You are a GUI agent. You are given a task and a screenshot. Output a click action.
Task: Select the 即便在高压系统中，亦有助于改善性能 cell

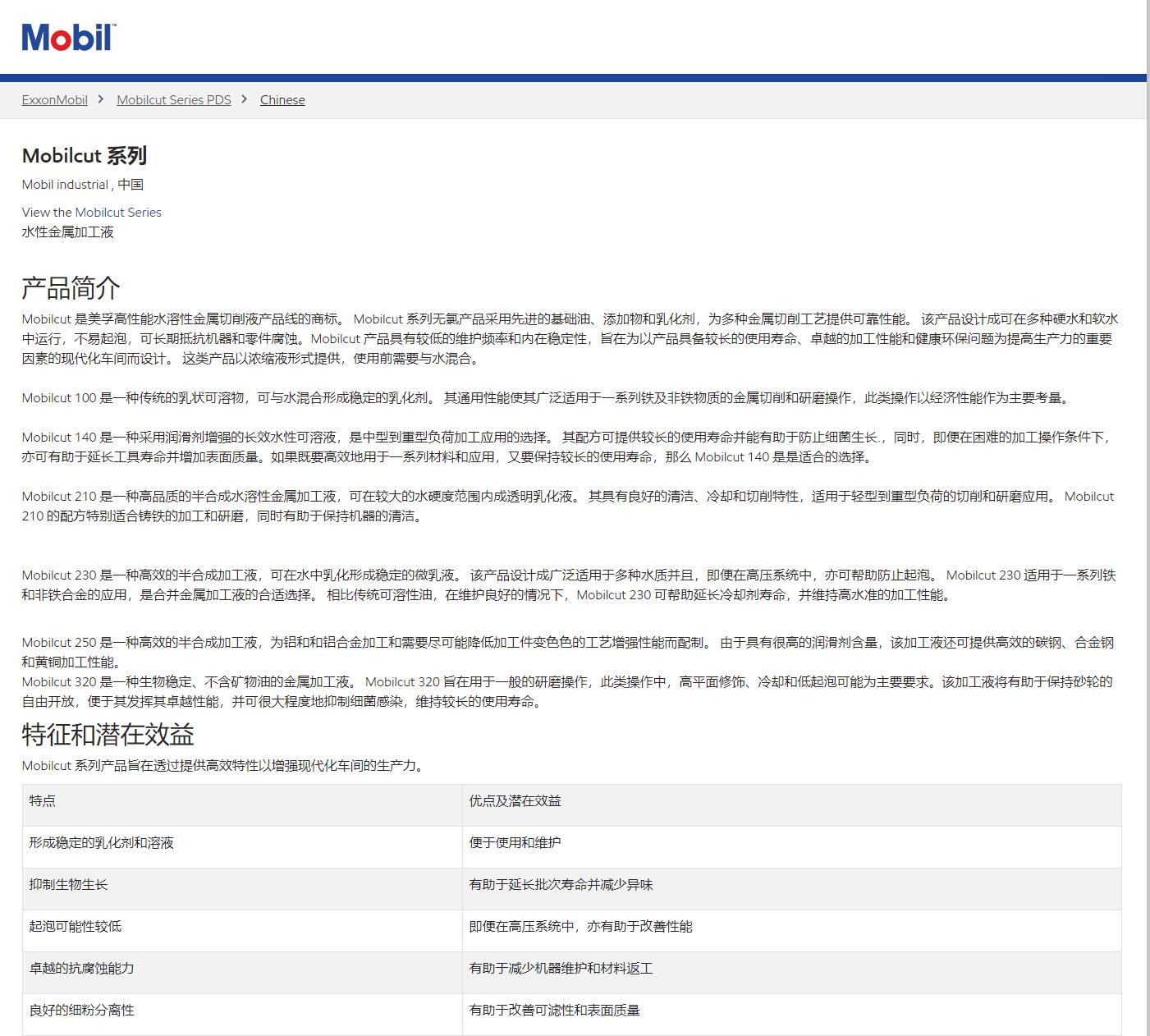791,931
